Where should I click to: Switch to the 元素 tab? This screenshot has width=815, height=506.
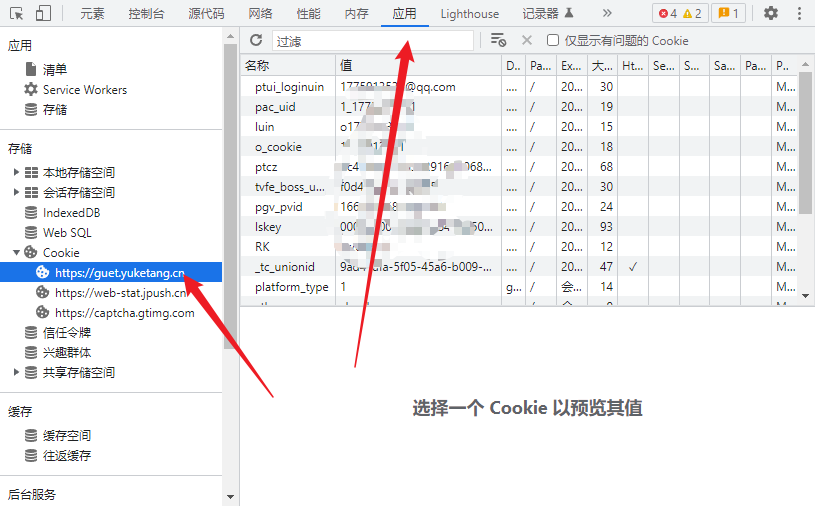tap(93, 14)
